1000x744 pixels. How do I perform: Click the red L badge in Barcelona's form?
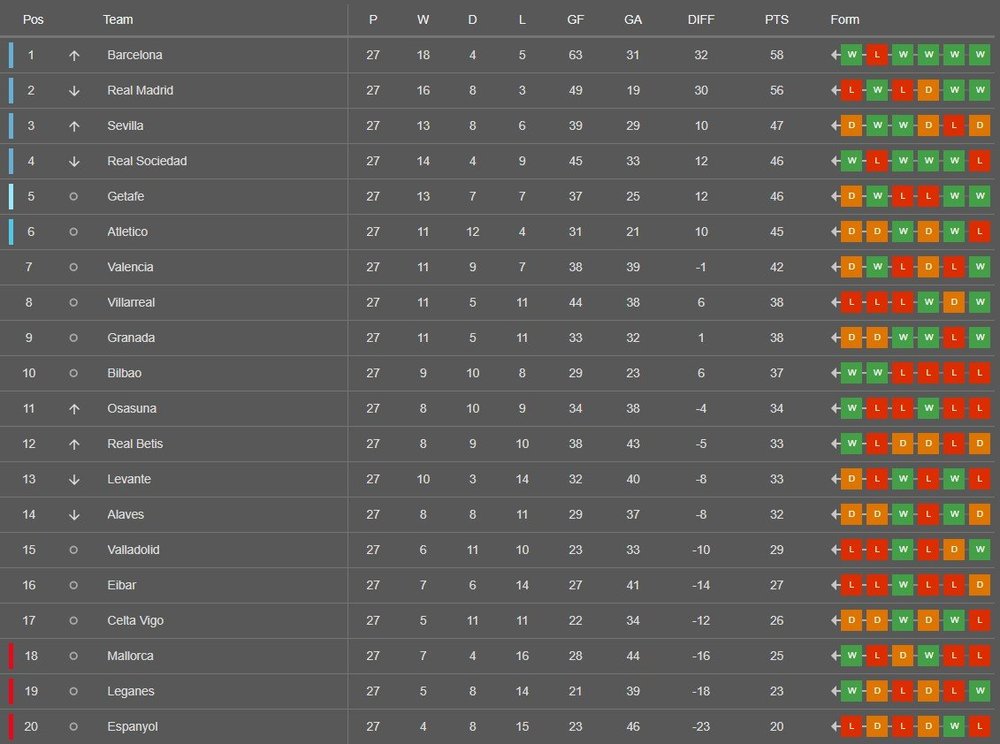tap(877, 55)
